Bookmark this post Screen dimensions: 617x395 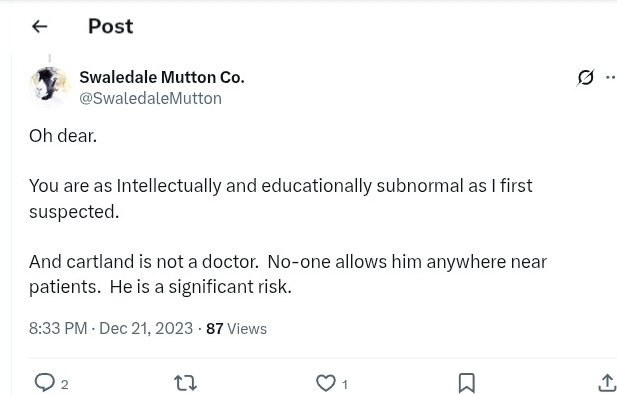466,383
